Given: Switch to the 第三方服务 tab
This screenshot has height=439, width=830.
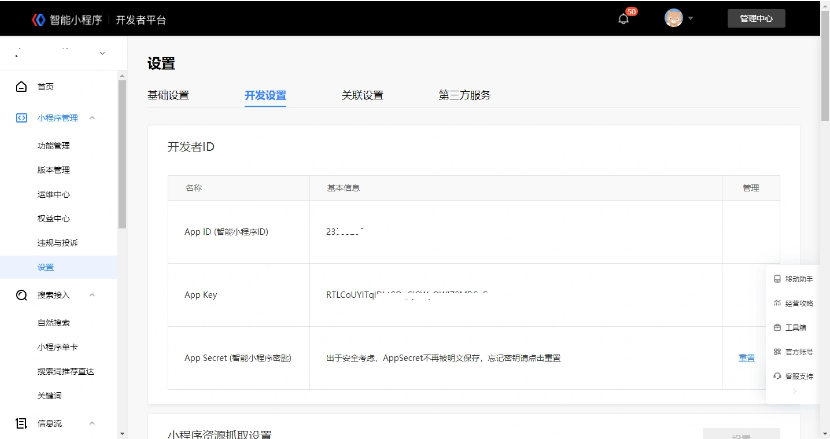Looking at the screenshot, I should click(x=464, y=95).
